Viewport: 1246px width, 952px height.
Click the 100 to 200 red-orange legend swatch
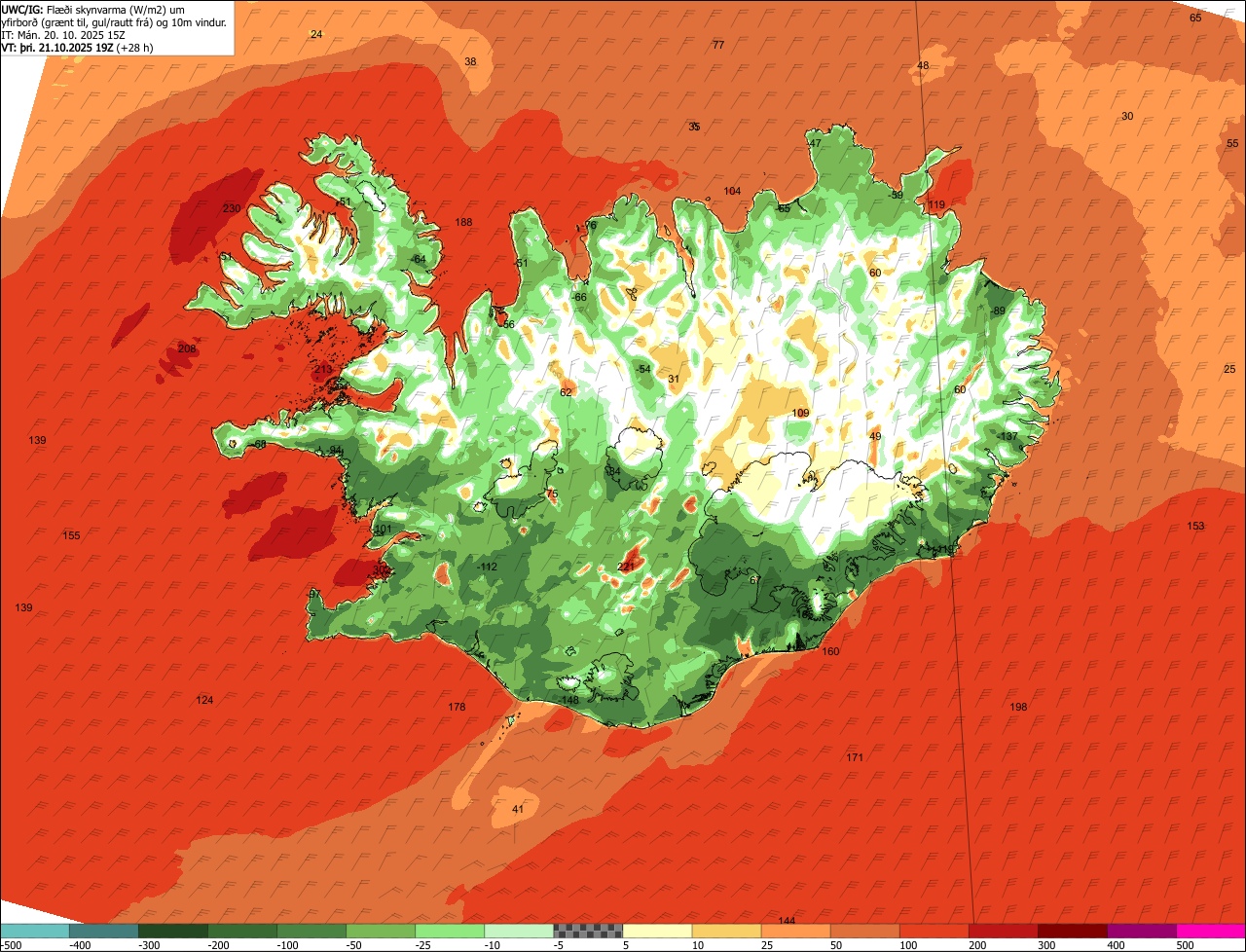pyautogui.click(x=933, y=931)
